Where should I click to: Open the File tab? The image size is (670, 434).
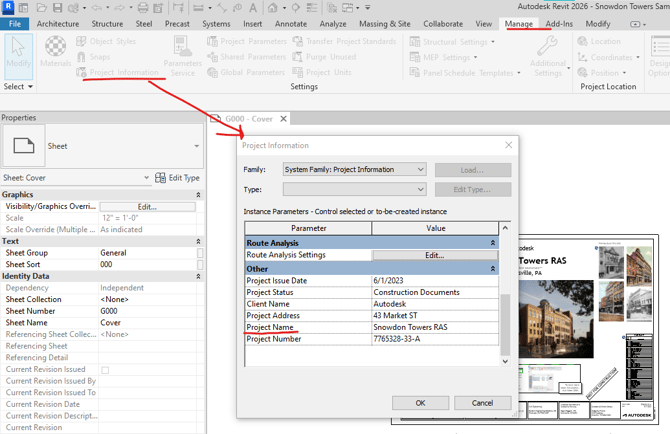[15, 24]
